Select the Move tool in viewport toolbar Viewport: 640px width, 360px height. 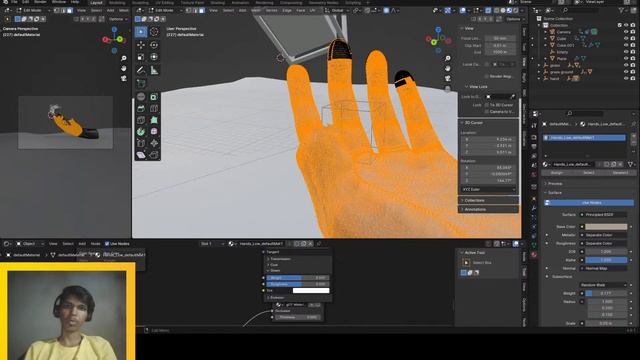click(x=141, y=45)
